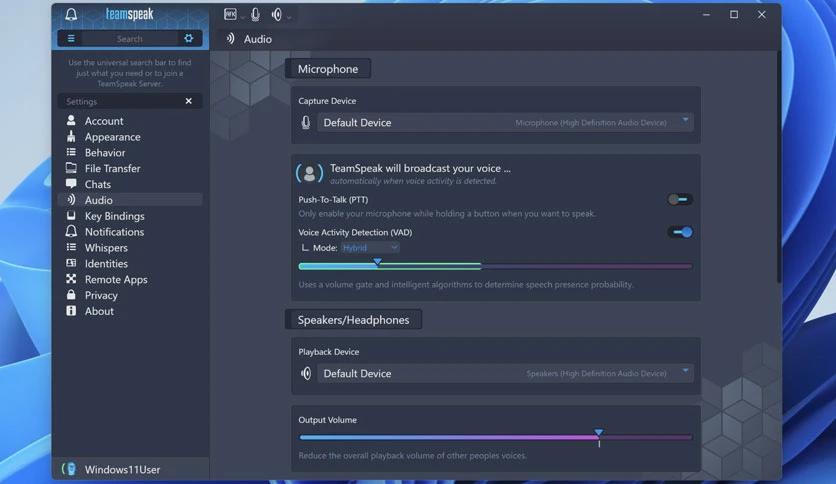Open Privacy settings

(x=101, y=295)
